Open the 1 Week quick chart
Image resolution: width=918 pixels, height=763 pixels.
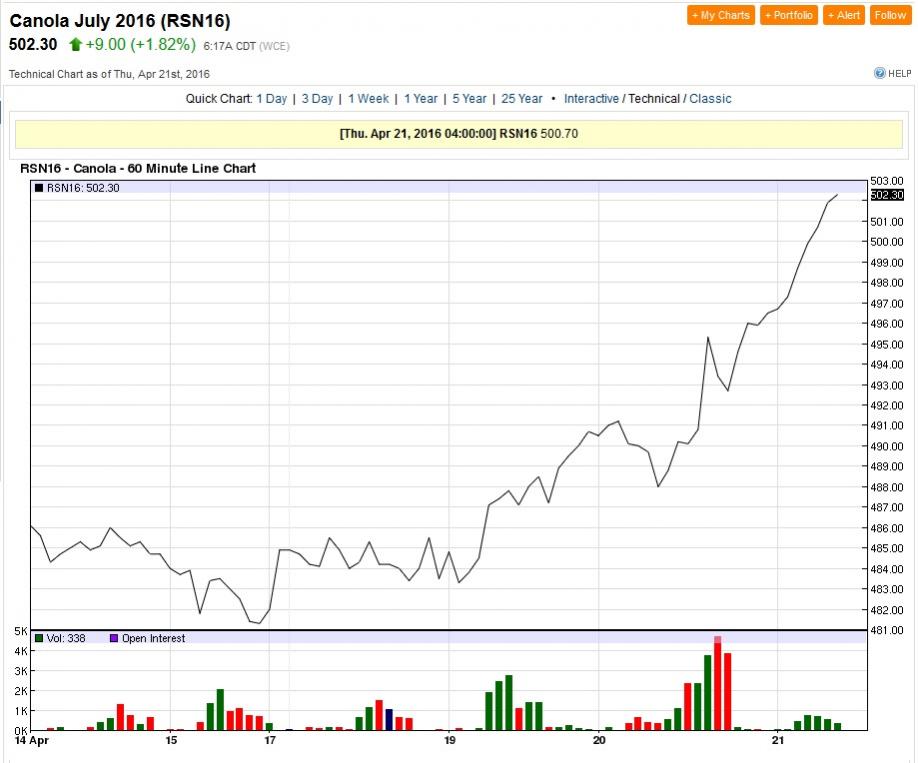click(x=368, y=99)
